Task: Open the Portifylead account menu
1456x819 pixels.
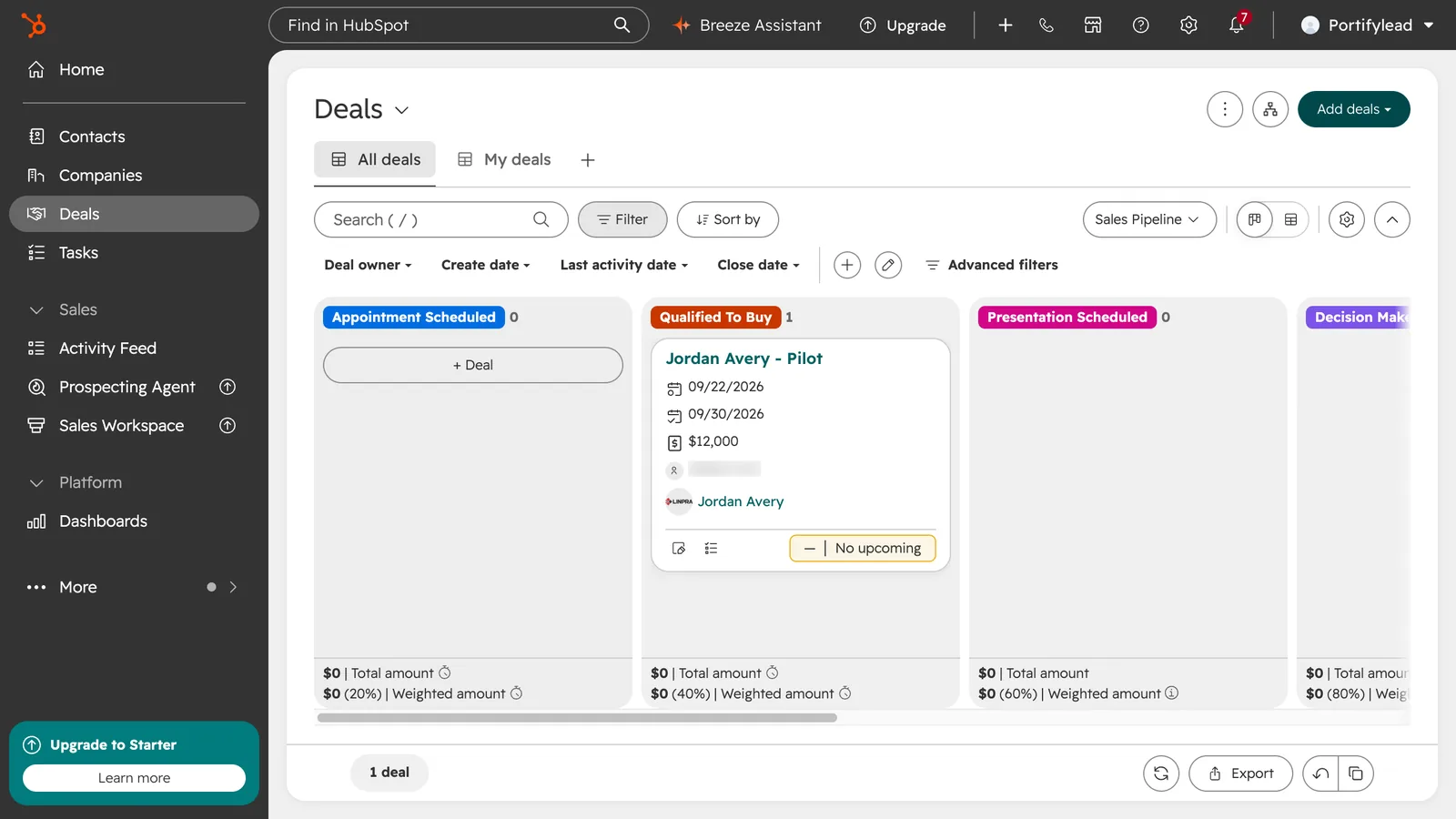Action: point(1368,25)
